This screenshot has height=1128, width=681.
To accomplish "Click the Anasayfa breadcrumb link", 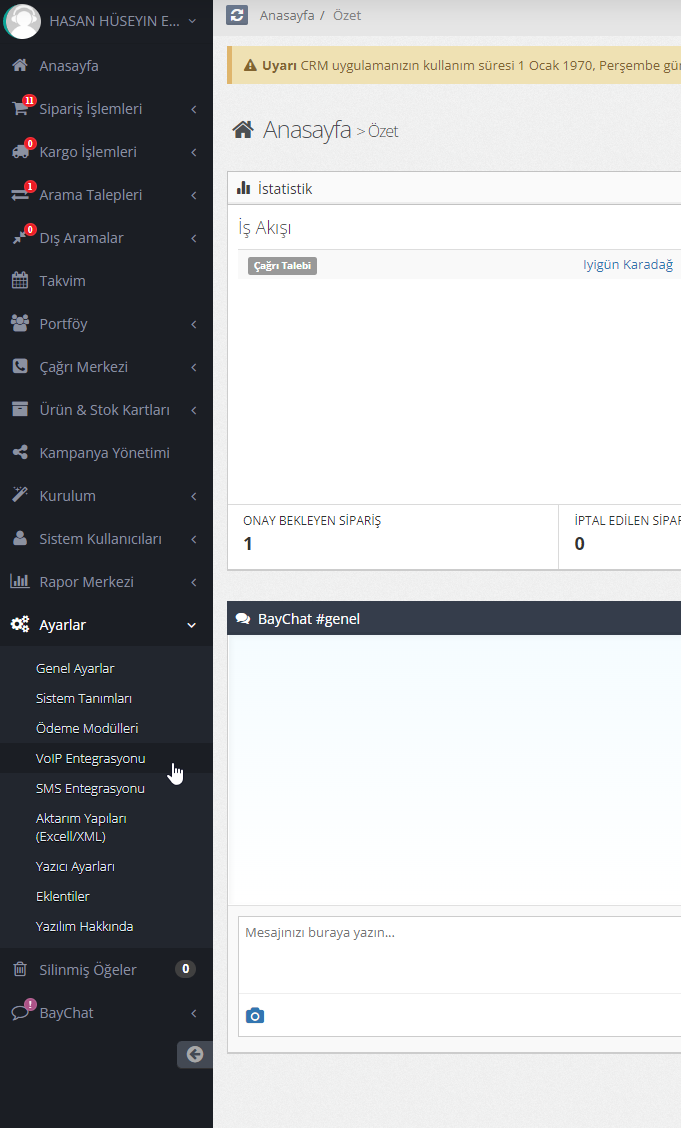I will tap(287, 15).
